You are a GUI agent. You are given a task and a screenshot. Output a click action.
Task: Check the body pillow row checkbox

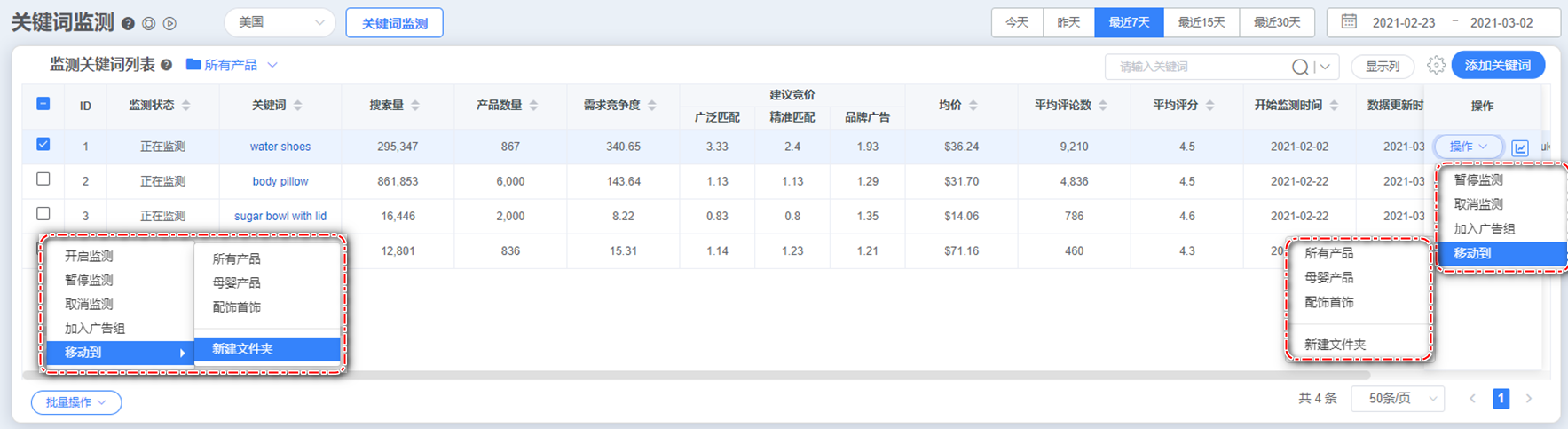point(43,179)
